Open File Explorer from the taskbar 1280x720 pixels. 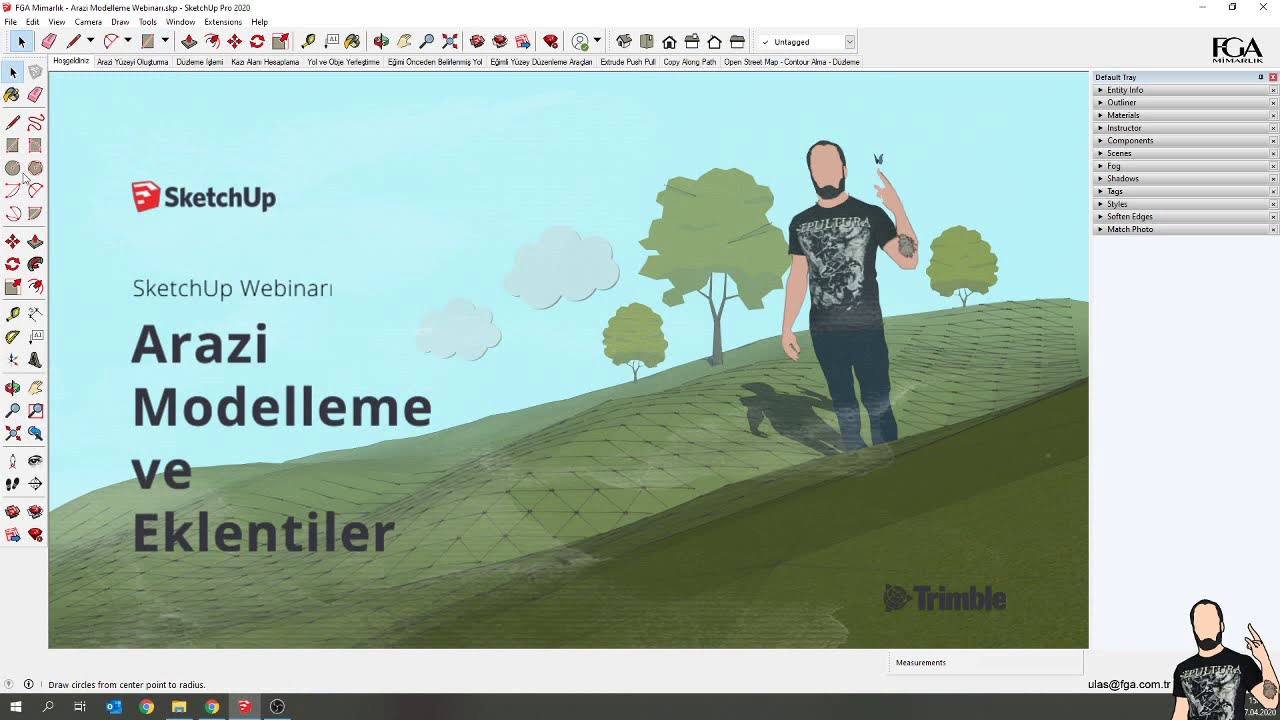179,707
